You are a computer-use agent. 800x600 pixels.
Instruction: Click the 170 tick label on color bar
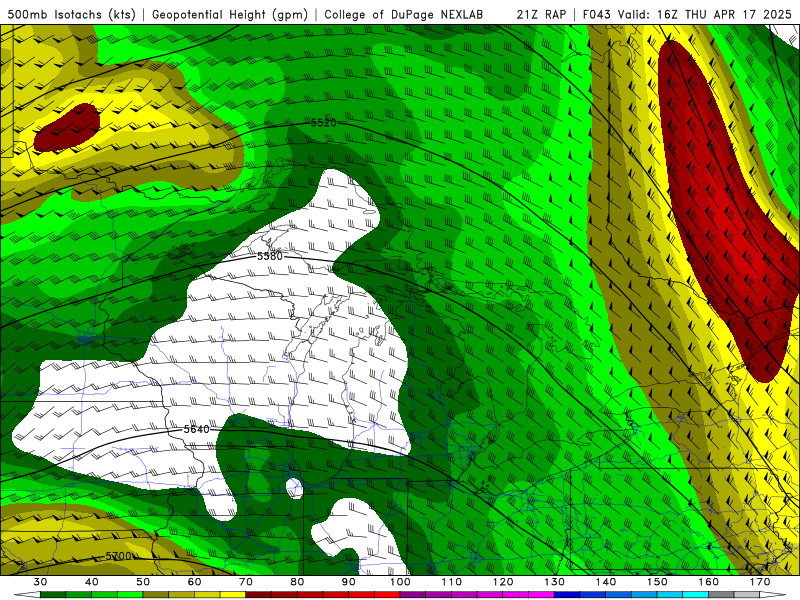click(760, 582)
